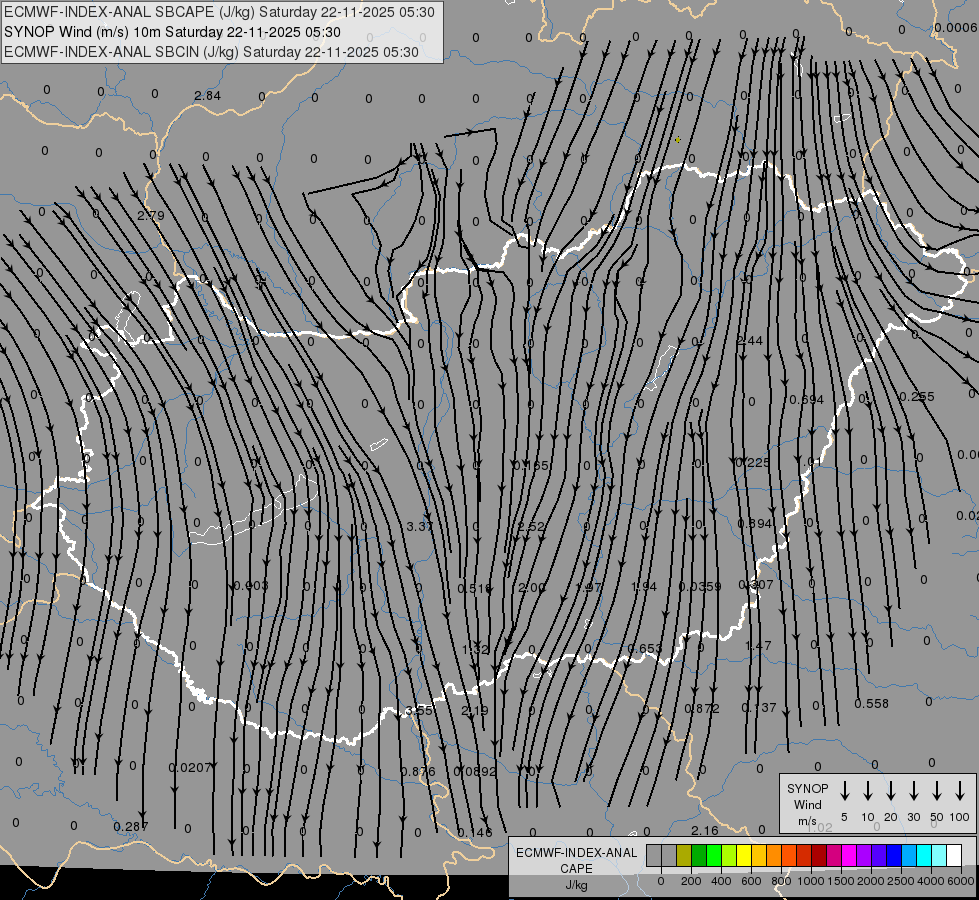Click the 30 m/s wind arrow in legend
Viewport: 979px width, 900px height.
coord(914,791)
